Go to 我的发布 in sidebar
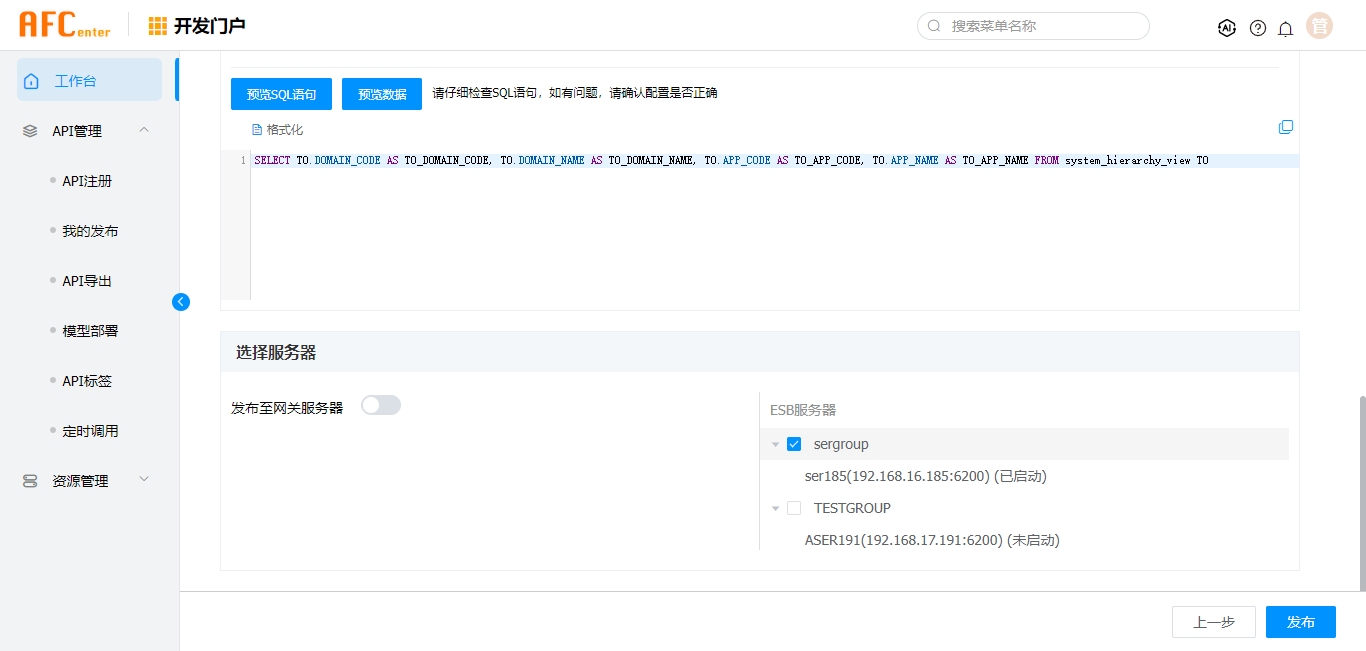This screenshot has height=651, width=1366. click(x=90, y=231)
